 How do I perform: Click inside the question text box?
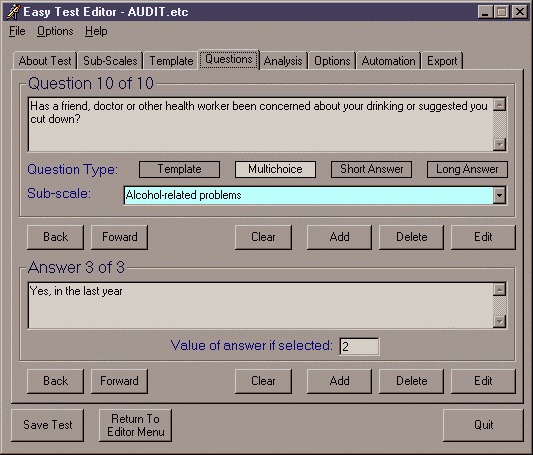pos(260,124)
